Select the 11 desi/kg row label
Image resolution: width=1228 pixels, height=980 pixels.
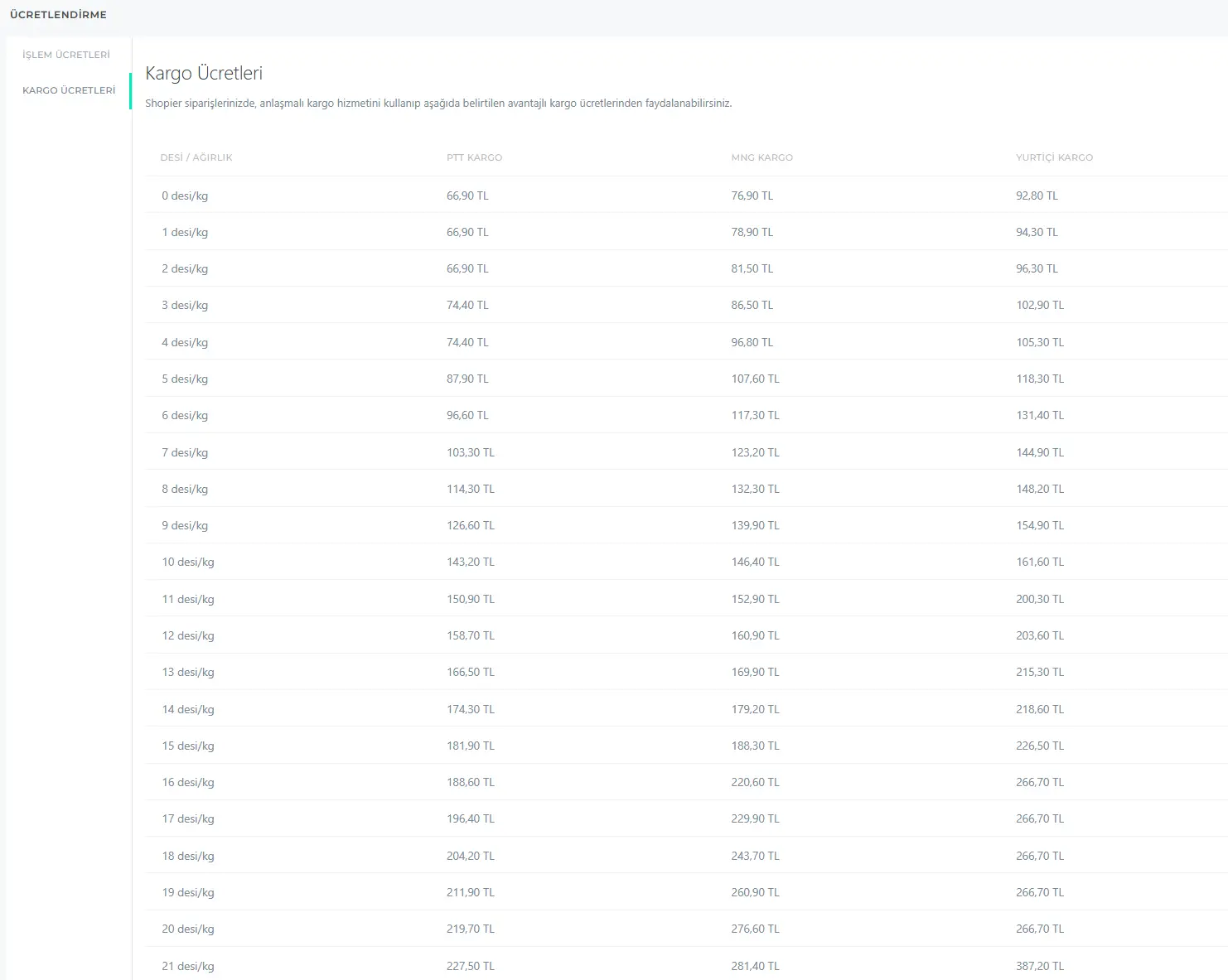pos(188,600)
